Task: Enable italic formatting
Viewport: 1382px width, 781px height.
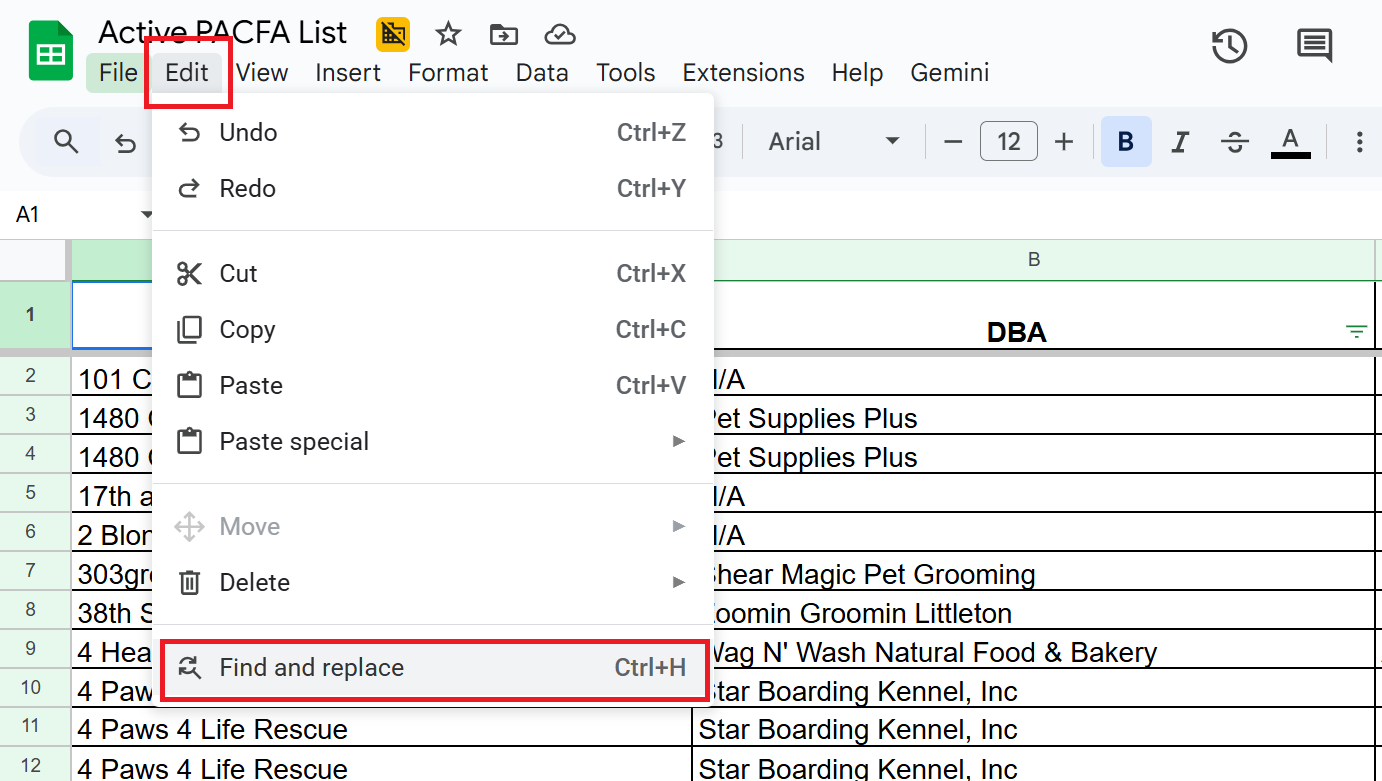Action: pos(1180,141)
